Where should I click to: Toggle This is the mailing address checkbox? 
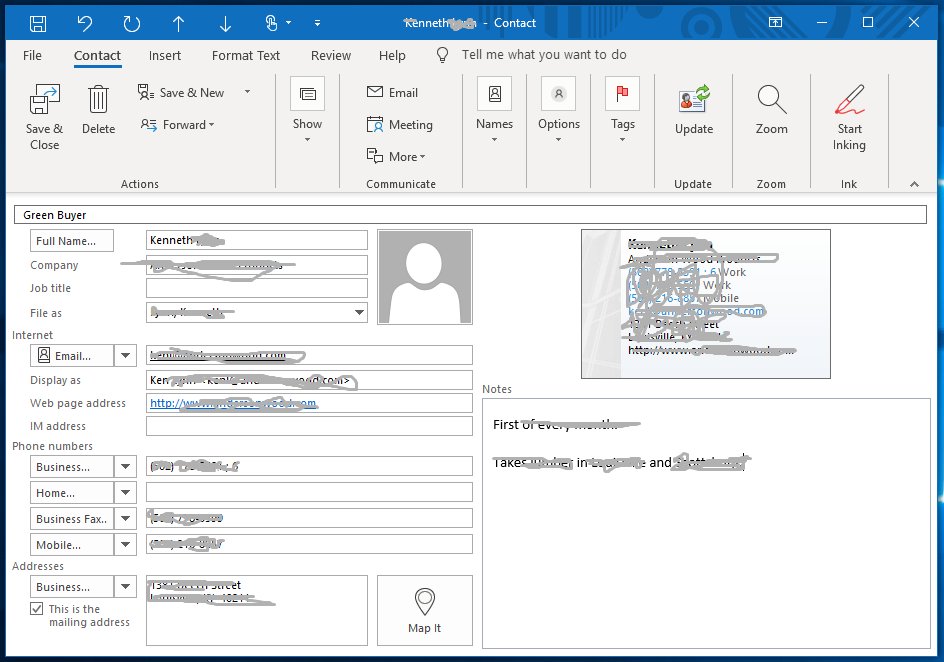click(x=37, y=609)
